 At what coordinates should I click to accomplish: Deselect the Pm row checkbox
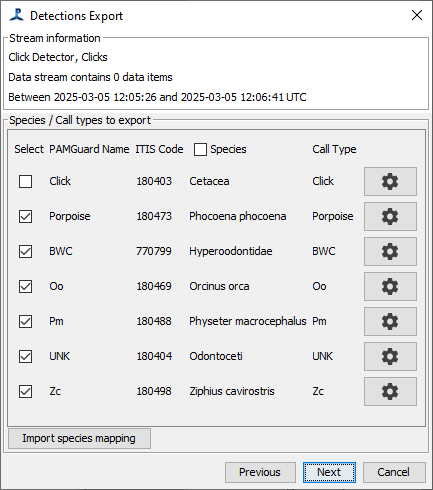click(x=26, y=322)
